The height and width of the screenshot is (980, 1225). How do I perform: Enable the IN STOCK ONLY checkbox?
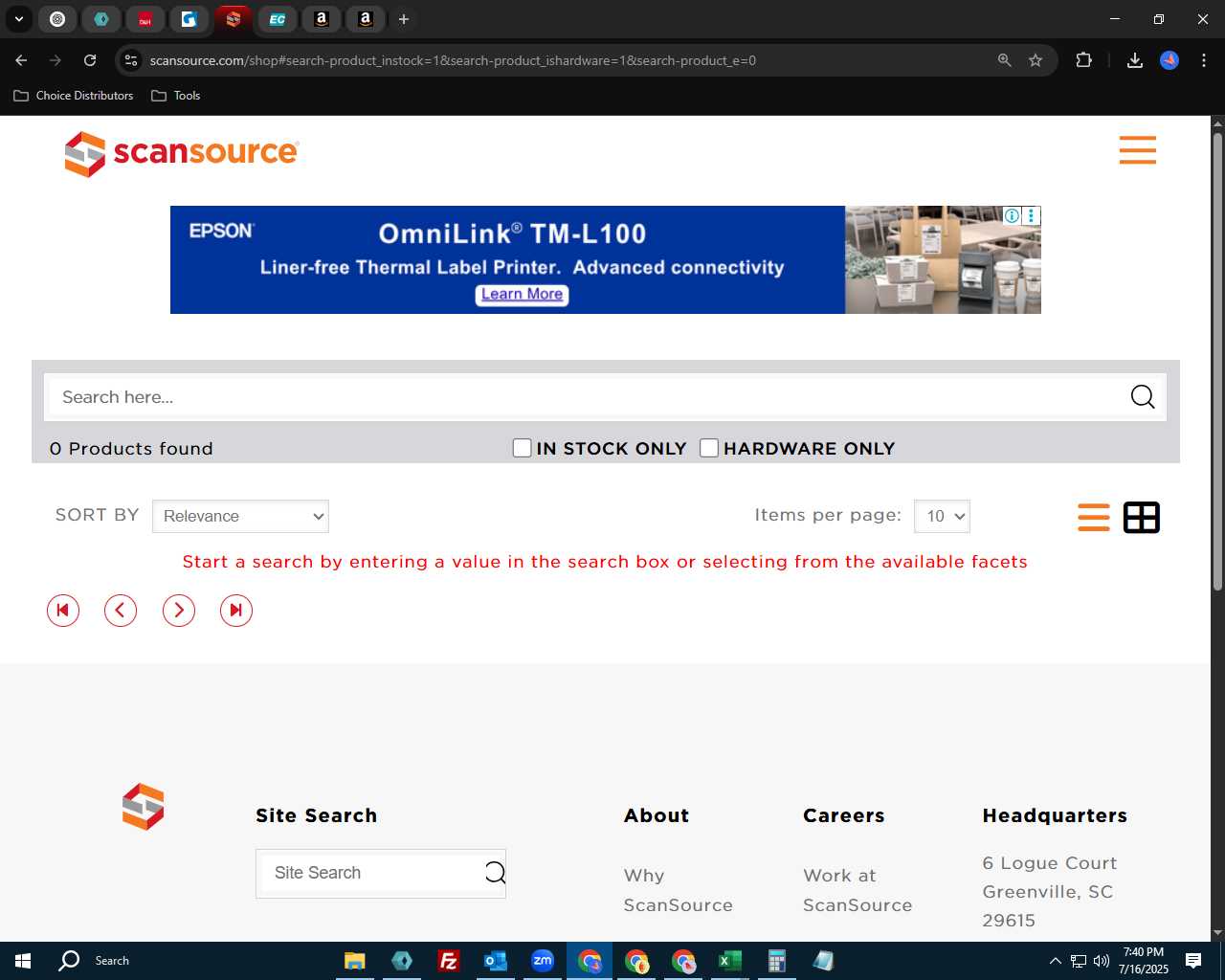[522, 448]
